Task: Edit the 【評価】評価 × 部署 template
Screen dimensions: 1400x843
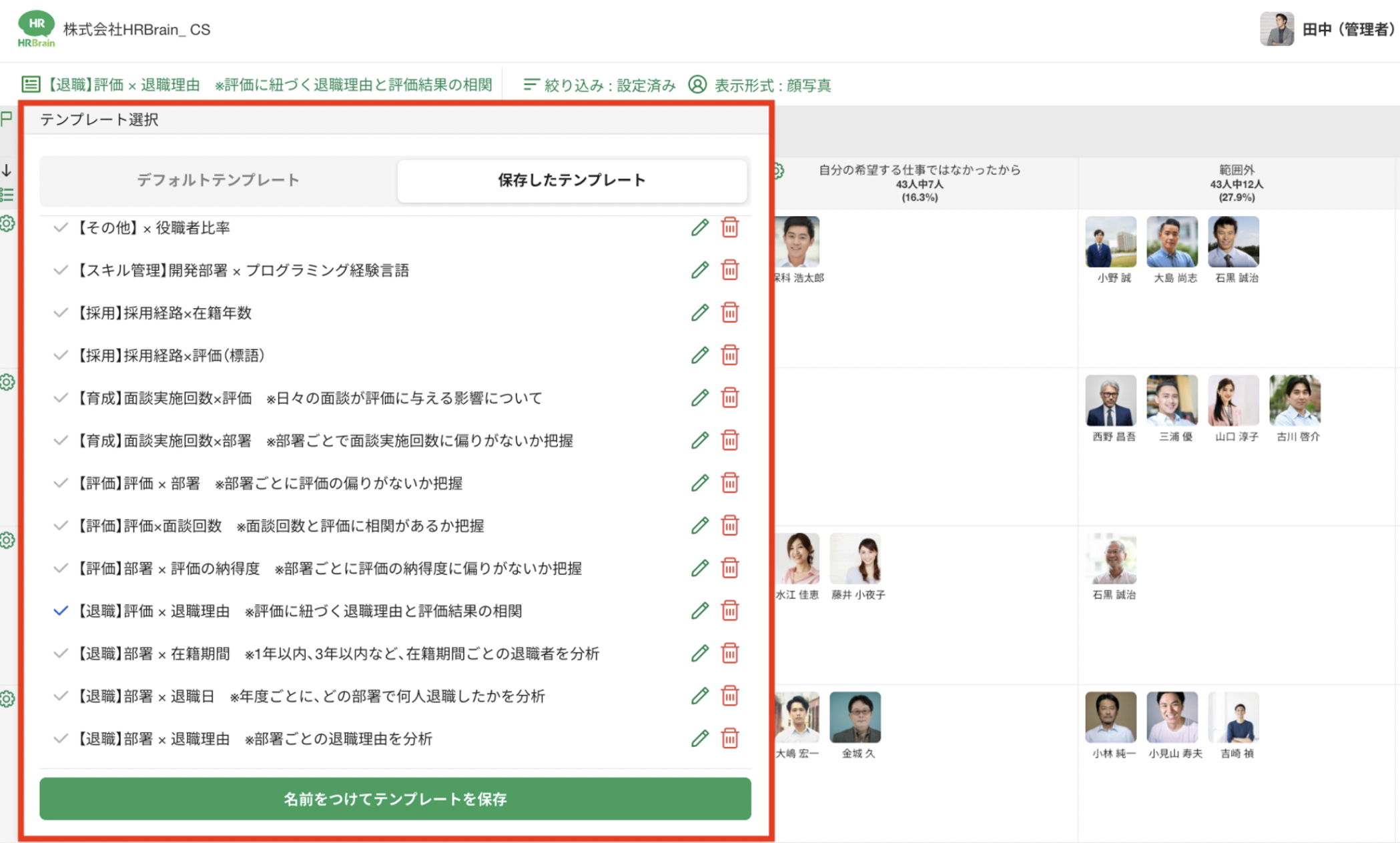Action: pos(699,483)
